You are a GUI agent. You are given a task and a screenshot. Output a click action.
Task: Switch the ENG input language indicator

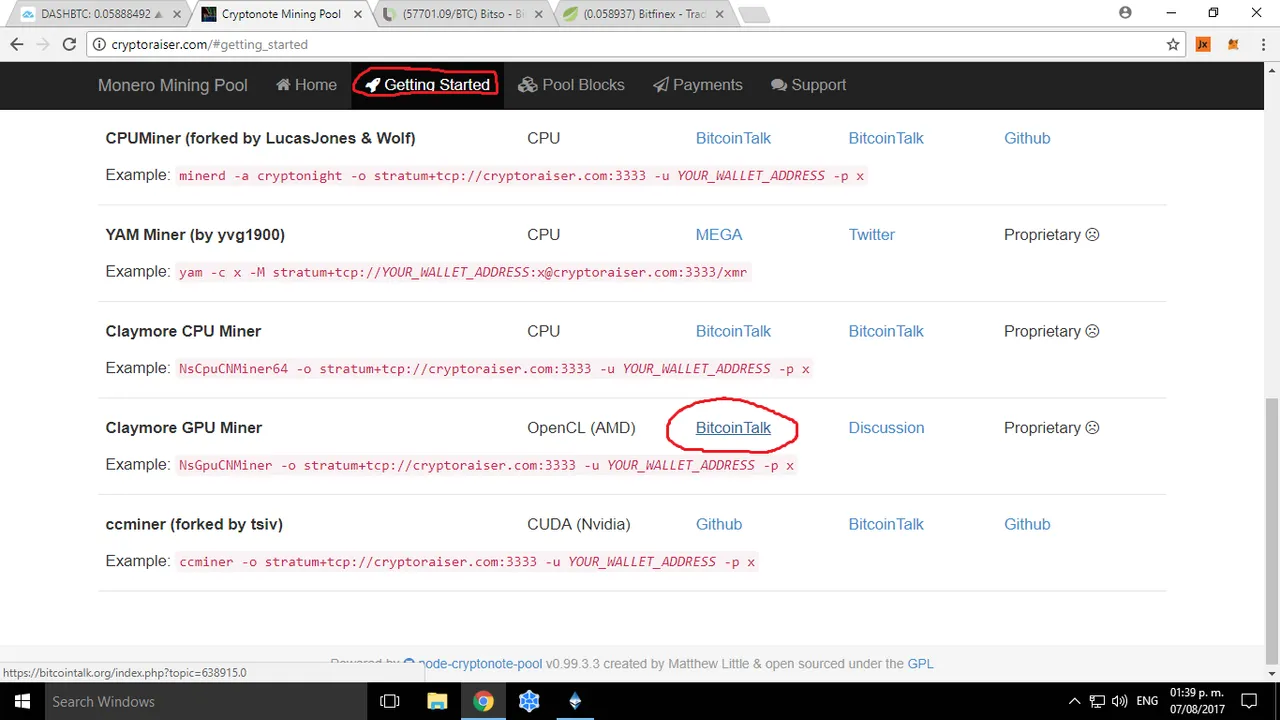point(1147,701)
